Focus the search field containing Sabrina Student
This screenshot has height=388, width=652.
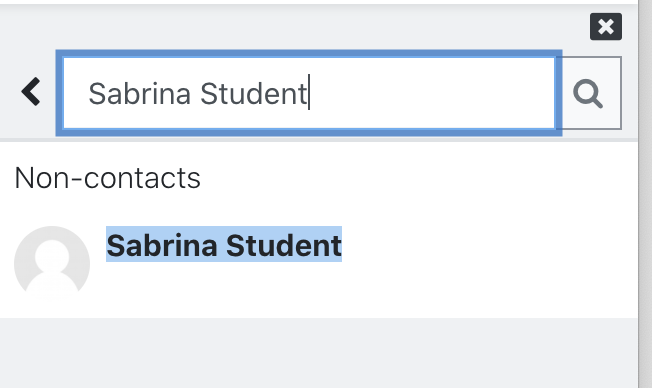pos(309,93)
